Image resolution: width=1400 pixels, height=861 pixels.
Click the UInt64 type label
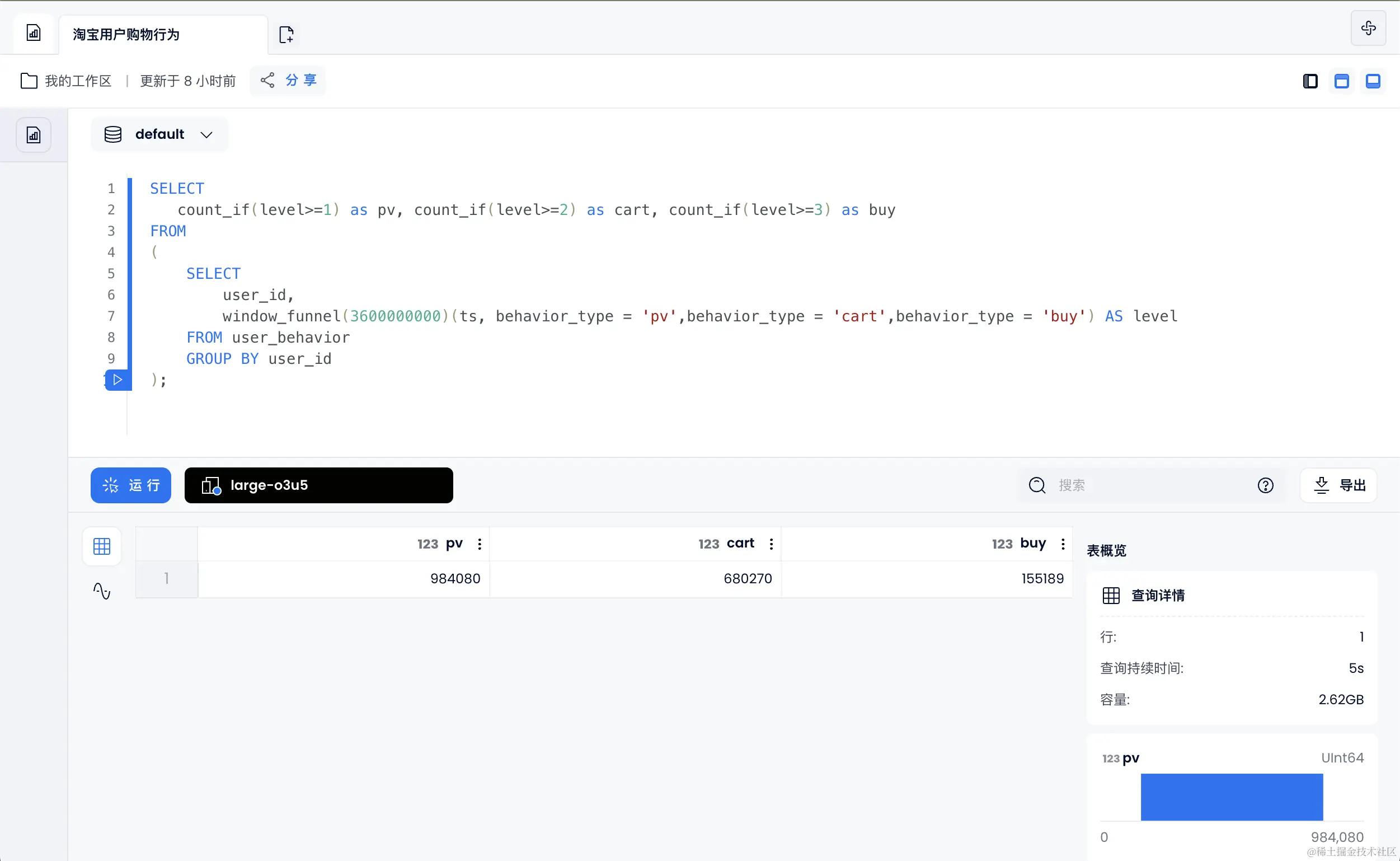1342,758
